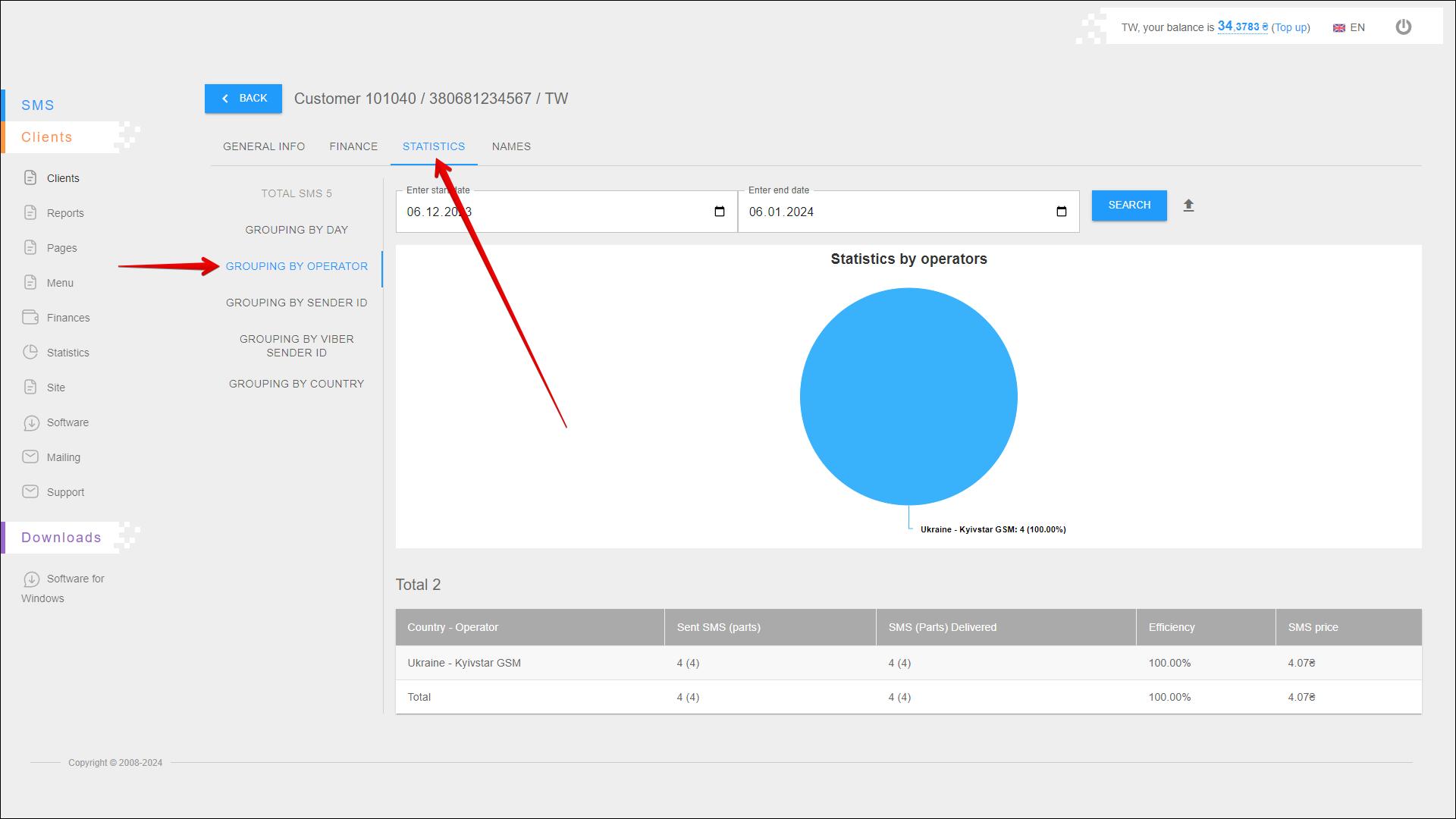
Task: Click the Mailing envelope icon
Action: (30, 457)
